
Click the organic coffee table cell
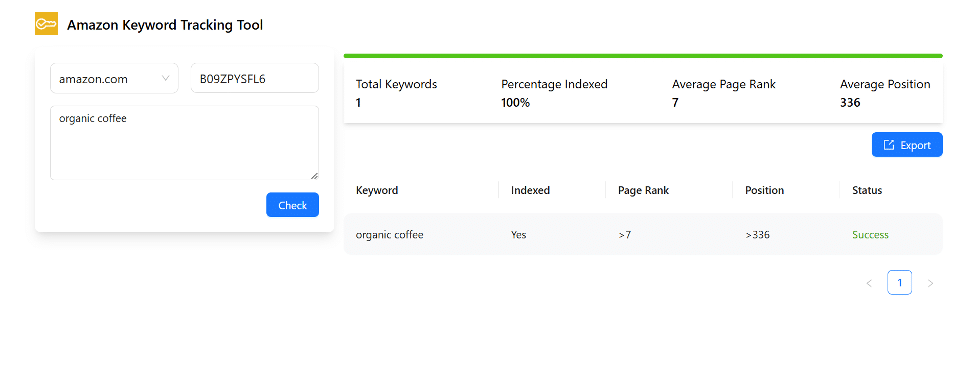click(x=389, y=234)
